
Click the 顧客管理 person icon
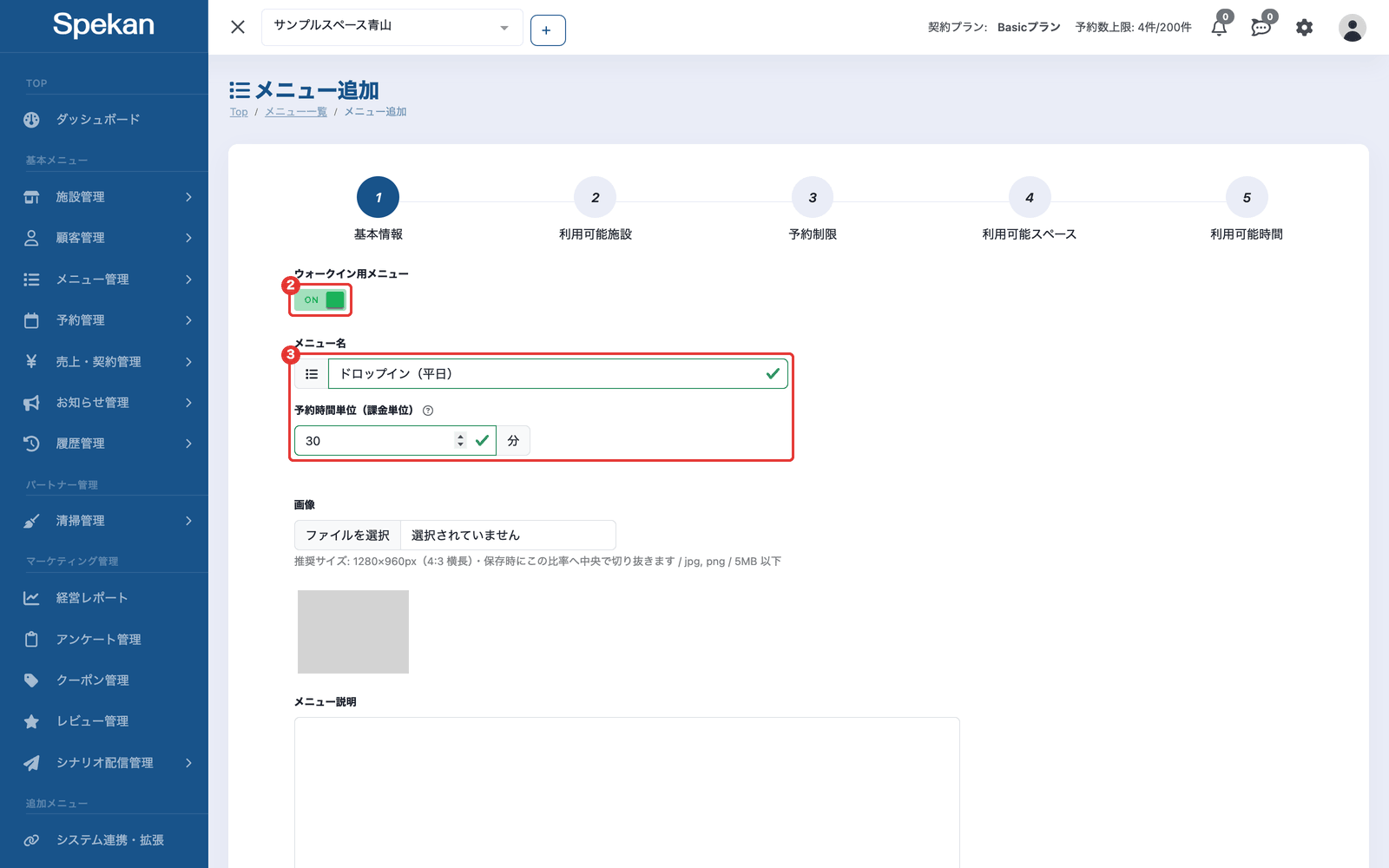click(x=31, y=238)
